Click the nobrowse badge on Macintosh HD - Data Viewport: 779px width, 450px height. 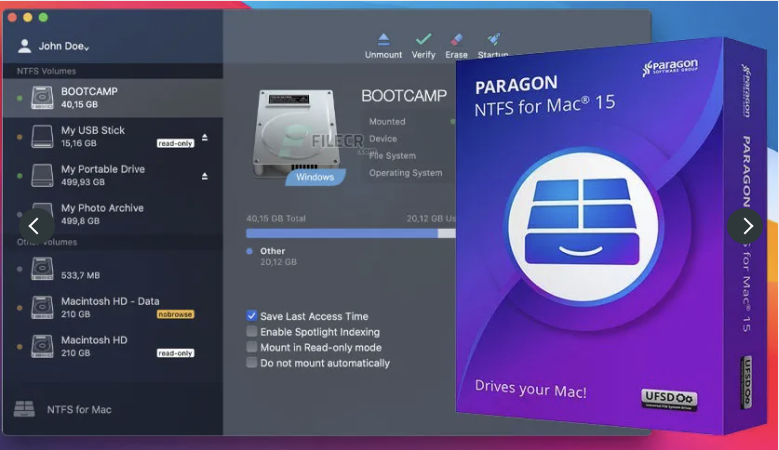[175, 314]
